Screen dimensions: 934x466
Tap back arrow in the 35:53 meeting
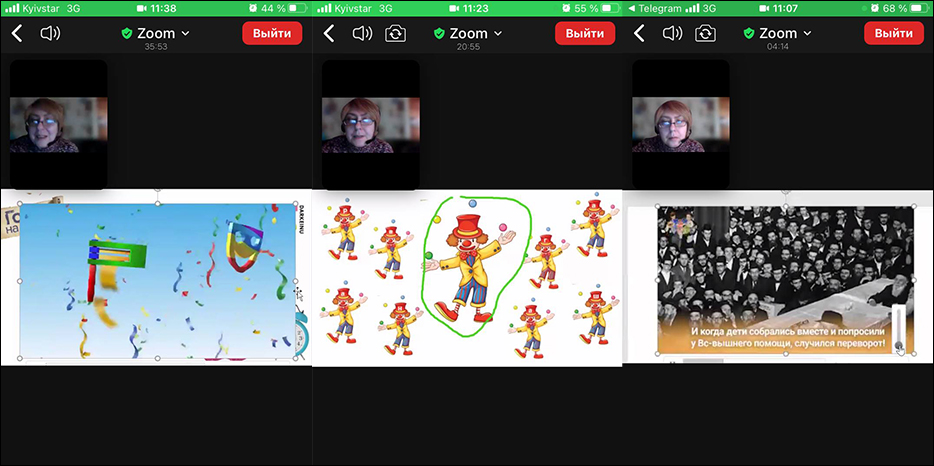pos(17,33)
